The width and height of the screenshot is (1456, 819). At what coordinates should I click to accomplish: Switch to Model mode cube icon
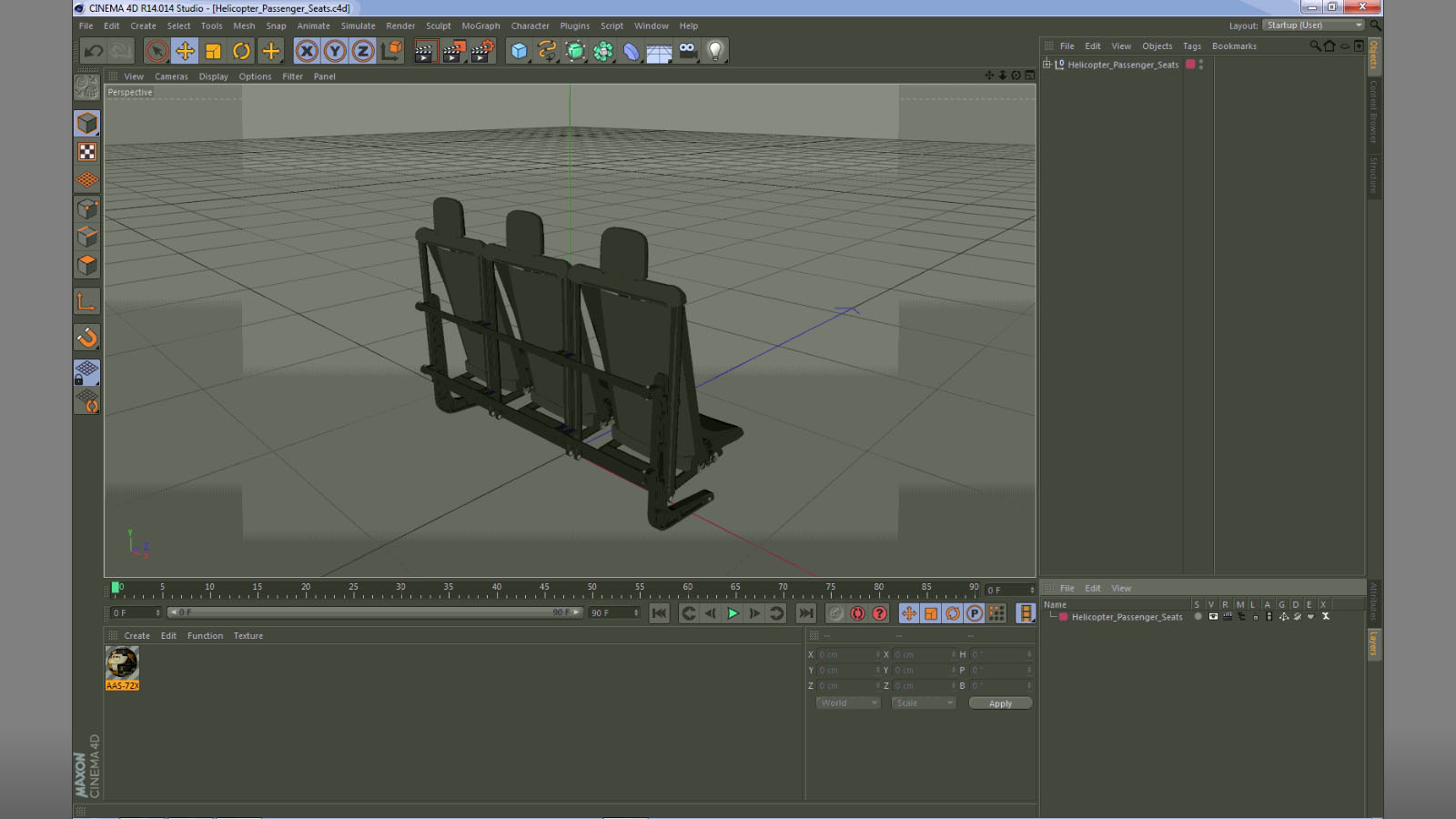[87, 123]
